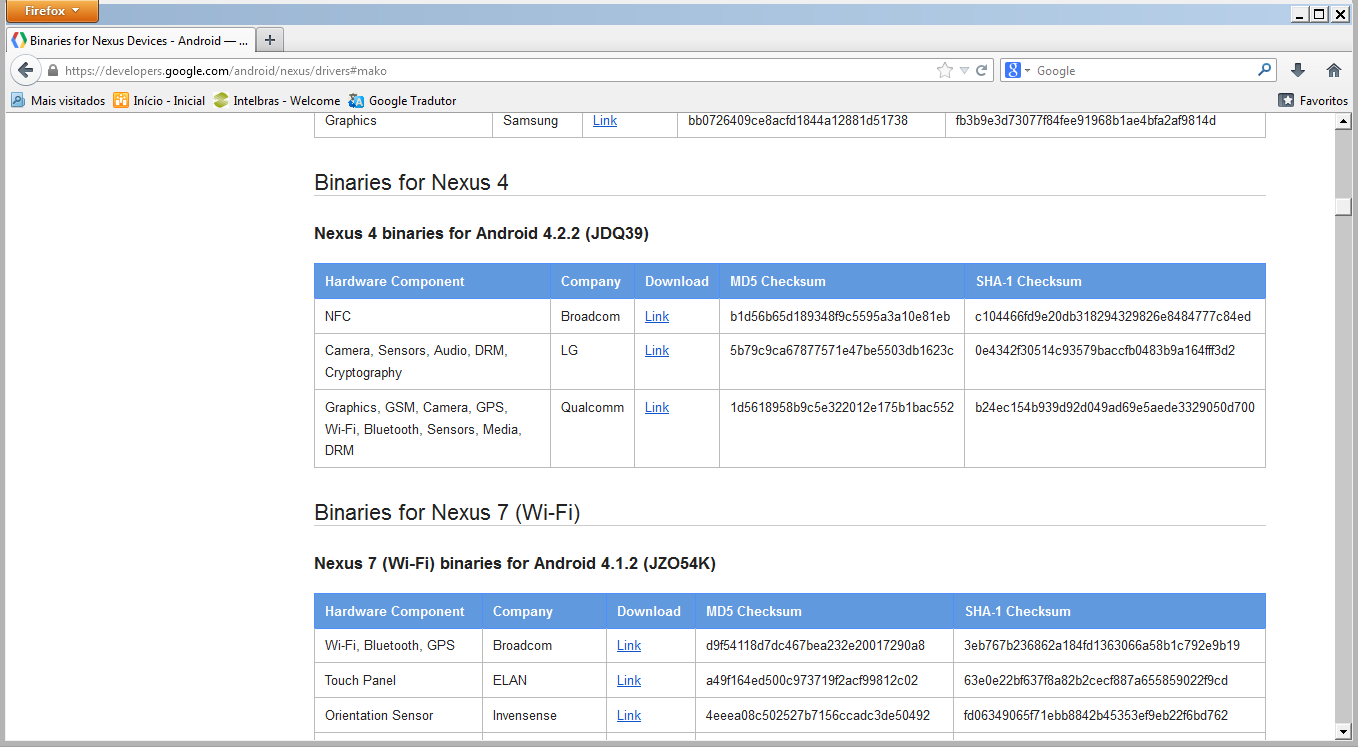Click MD5 checksum 5b79c9ca67877571e47be5503db1623c

pyautogui.click(x=842, y=350)
